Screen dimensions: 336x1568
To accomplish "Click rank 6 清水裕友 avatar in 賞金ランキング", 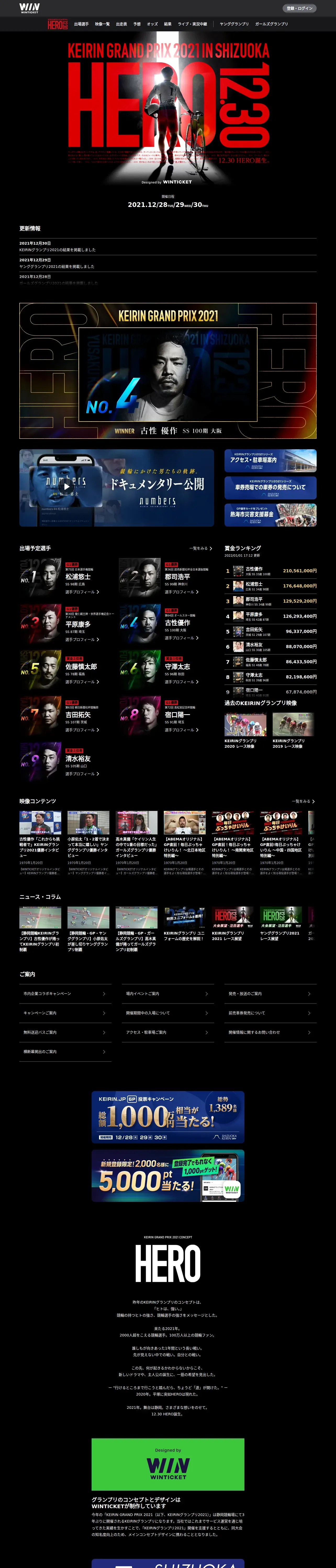I will [x=238, y=647].
